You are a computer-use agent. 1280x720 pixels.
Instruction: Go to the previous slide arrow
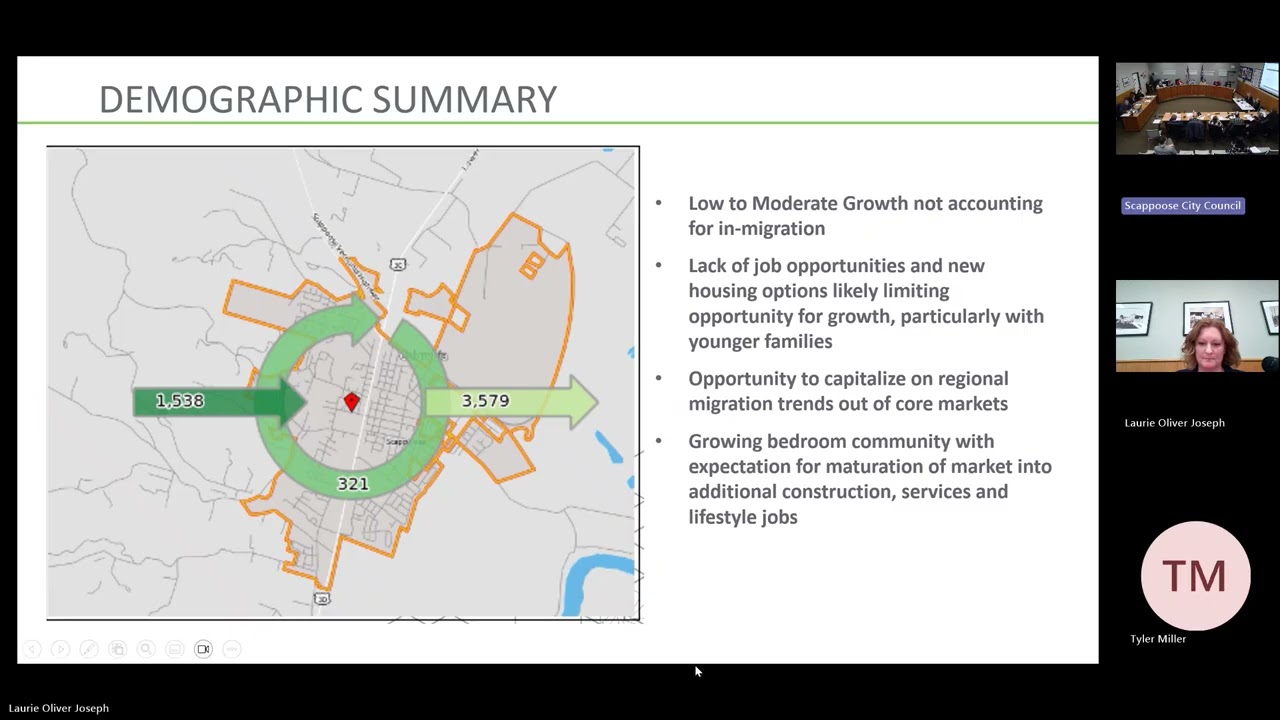tap(32, 649)
